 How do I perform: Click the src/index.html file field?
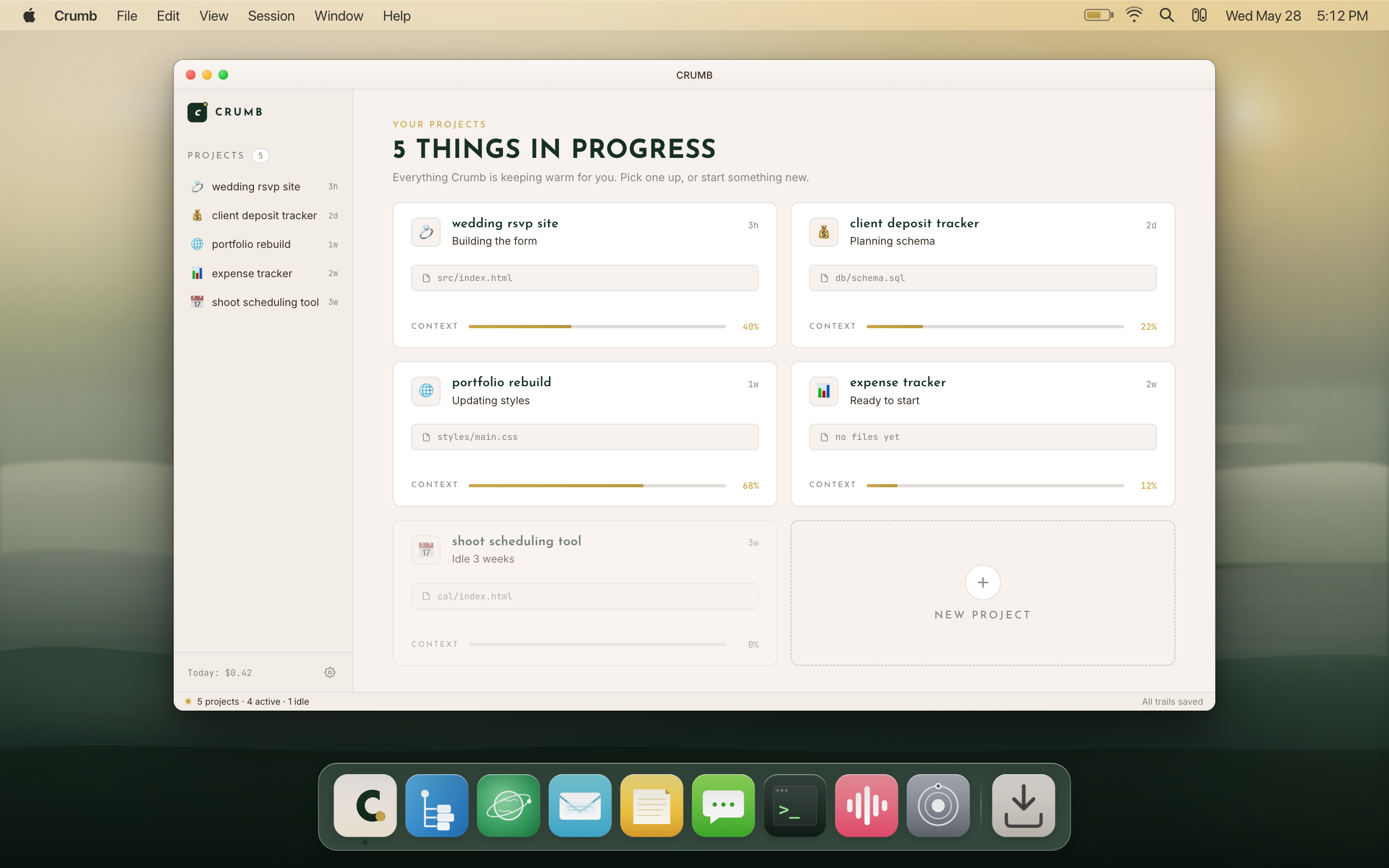point(585,278)
